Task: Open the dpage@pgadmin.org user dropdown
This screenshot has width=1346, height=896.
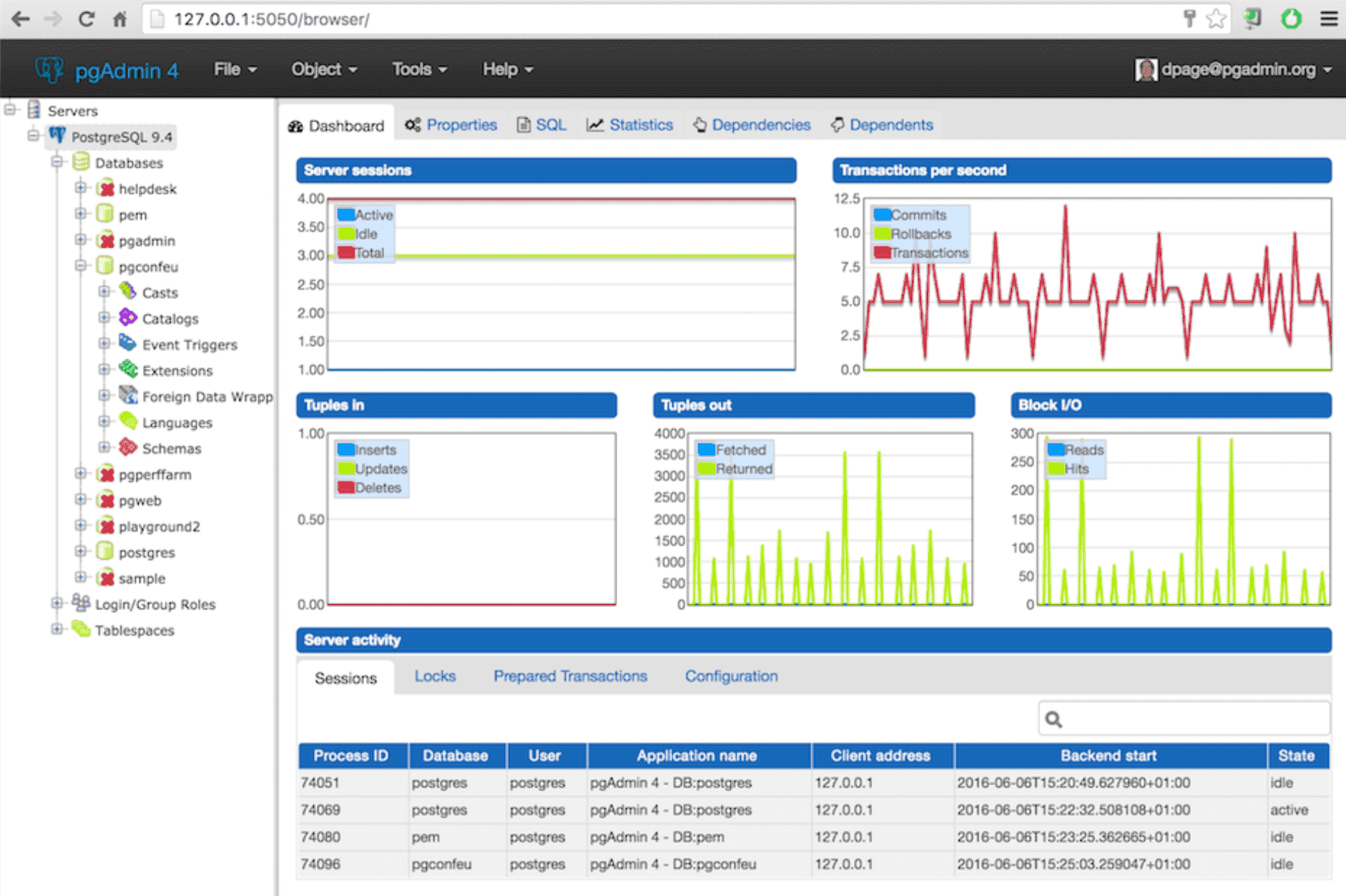Action: (x=1233, y=69)
